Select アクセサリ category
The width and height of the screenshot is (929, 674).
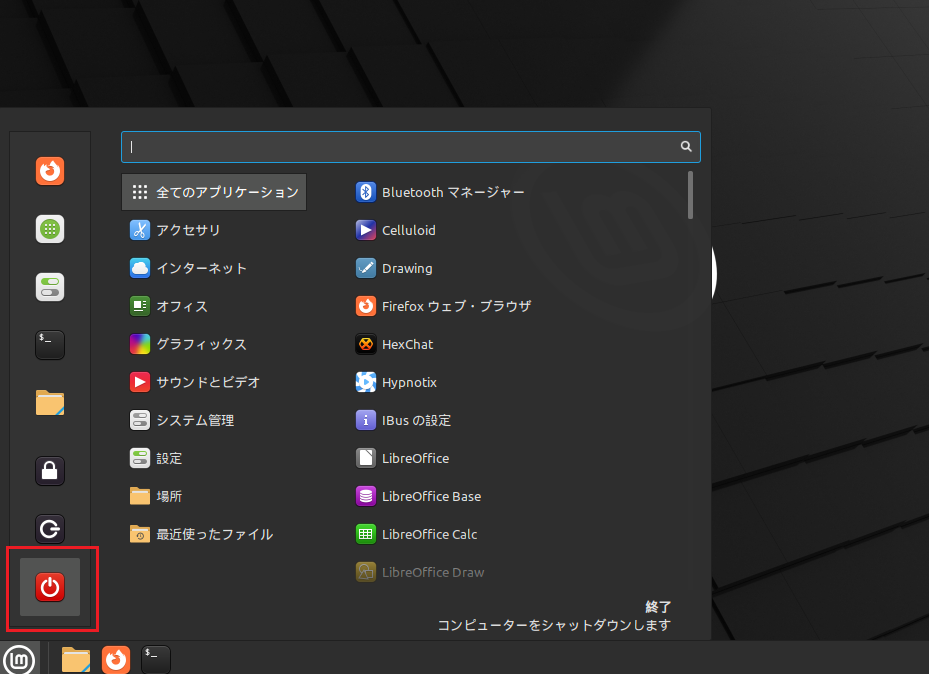[214, 230]
